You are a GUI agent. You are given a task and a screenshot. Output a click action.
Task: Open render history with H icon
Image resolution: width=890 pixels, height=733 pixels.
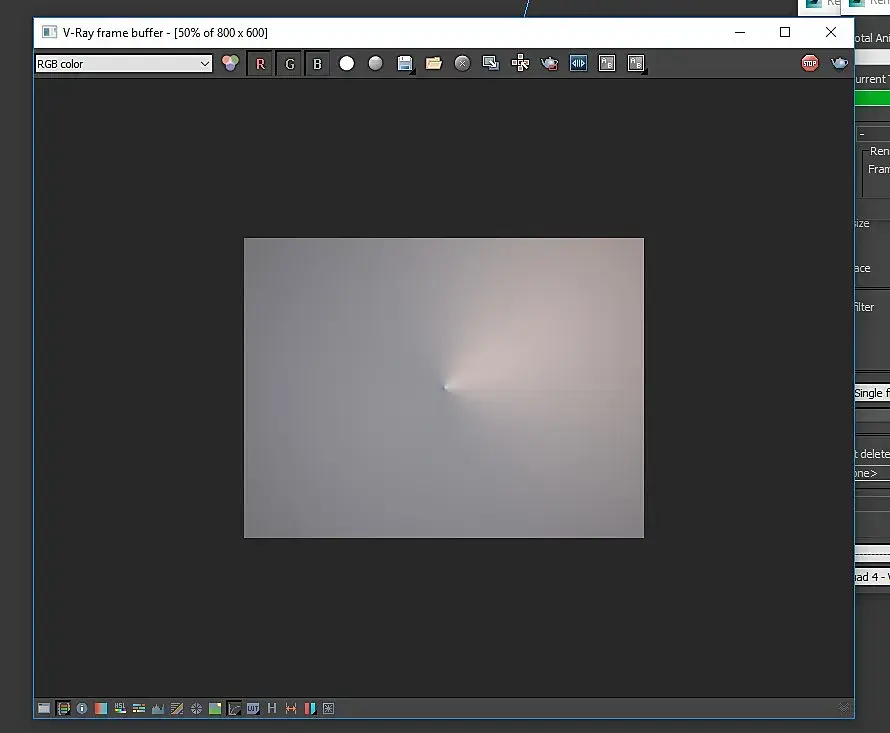click(271, 708)
